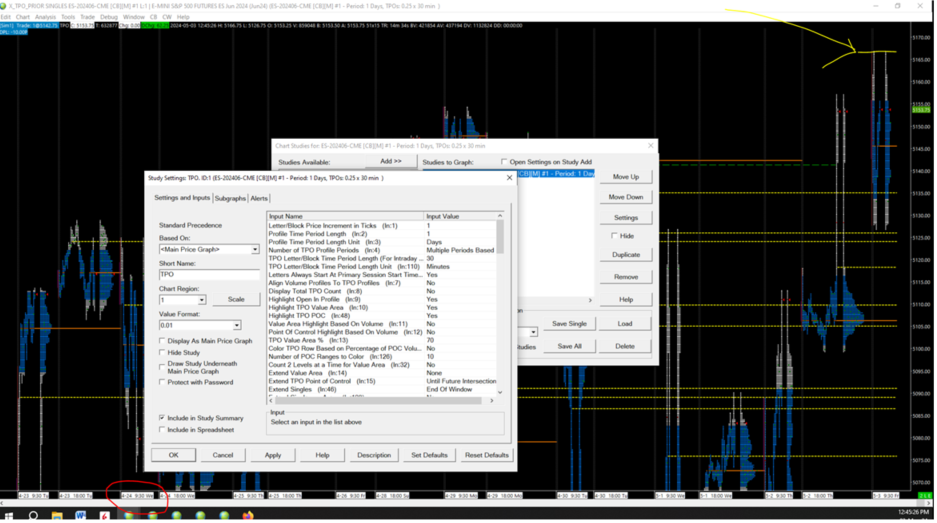The image size is (937, 523).
Task: Open the Analysis menu in menu bar
Action: (x=45, y=17)
